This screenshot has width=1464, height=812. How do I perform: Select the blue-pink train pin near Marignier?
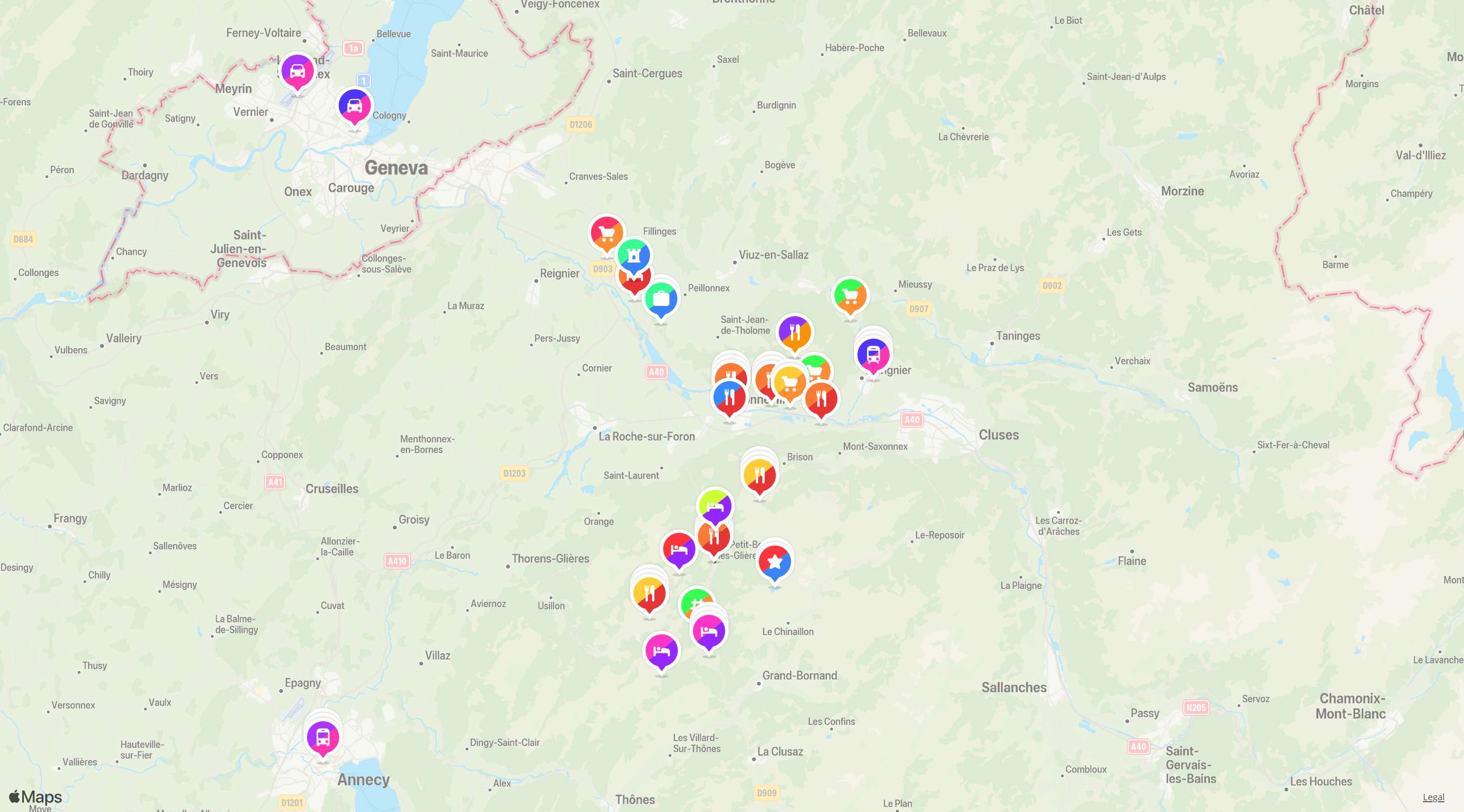[873, 355]
